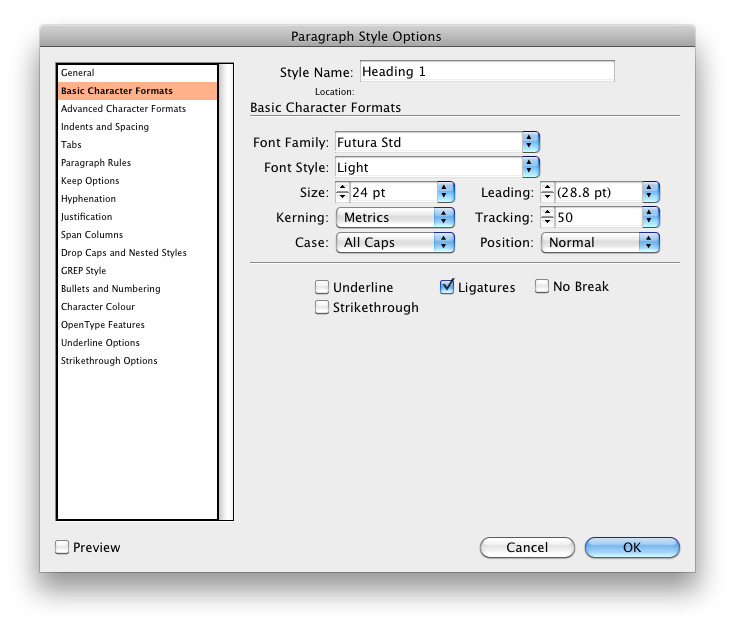Enable the Underline checkbox
Image resolution: width=735 pixels, height=627 pixels.
[322, 287]
